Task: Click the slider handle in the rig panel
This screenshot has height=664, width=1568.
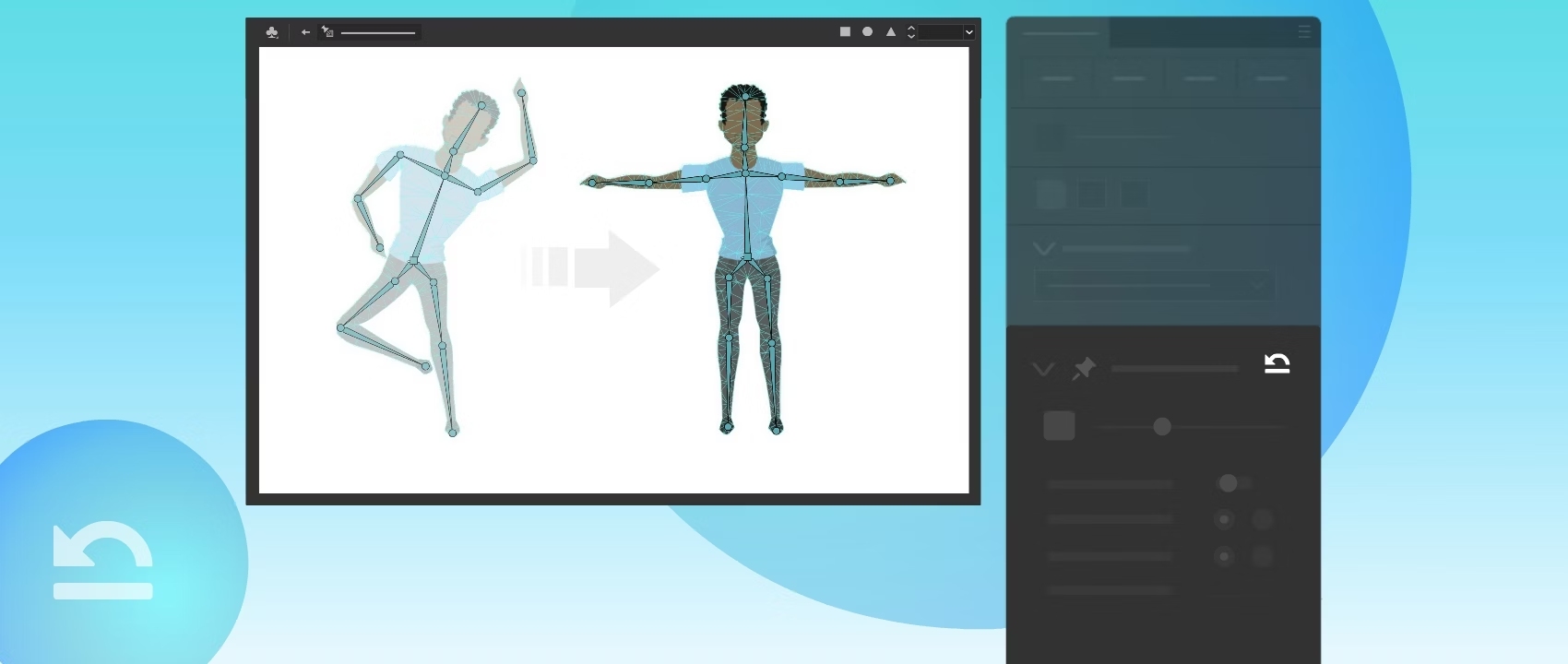Action: 1162,427
